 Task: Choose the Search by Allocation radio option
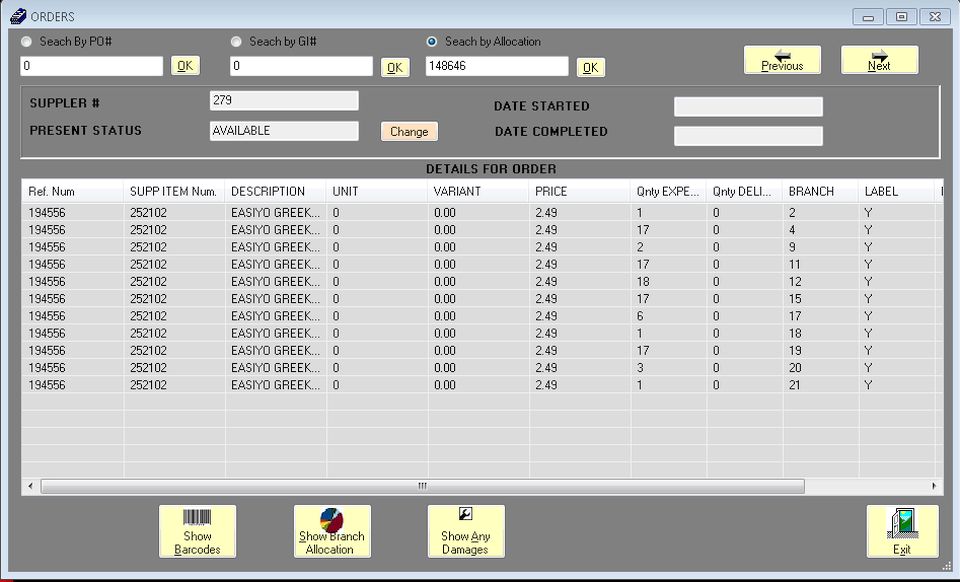(432, 42)
